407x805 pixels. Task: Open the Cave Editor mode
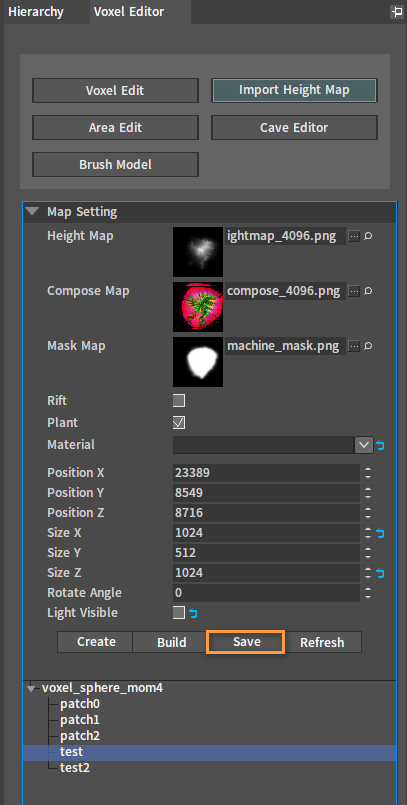294,127
